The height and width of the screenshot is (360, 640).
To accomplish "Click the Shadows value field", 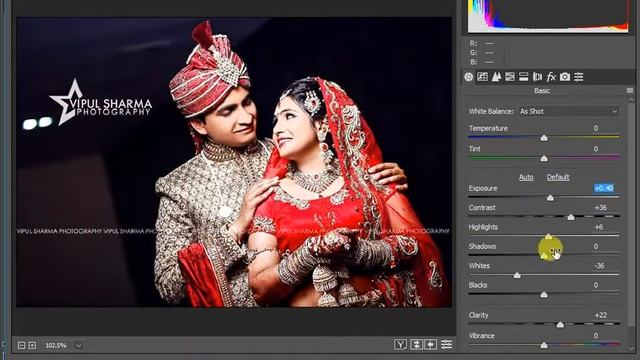I will pyautogui.click(x=596, y=246).
